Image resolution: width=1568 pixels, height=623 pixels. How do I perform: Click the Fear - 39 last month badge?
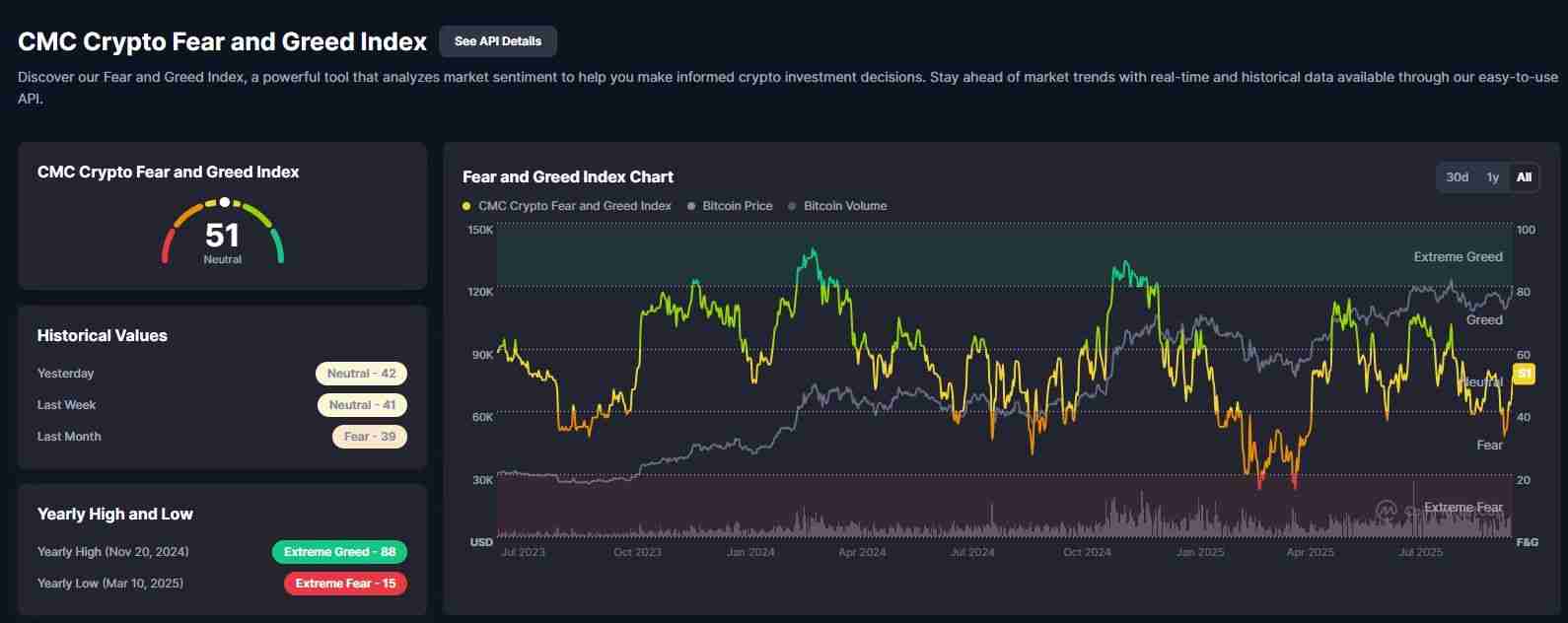pos(370,437)
